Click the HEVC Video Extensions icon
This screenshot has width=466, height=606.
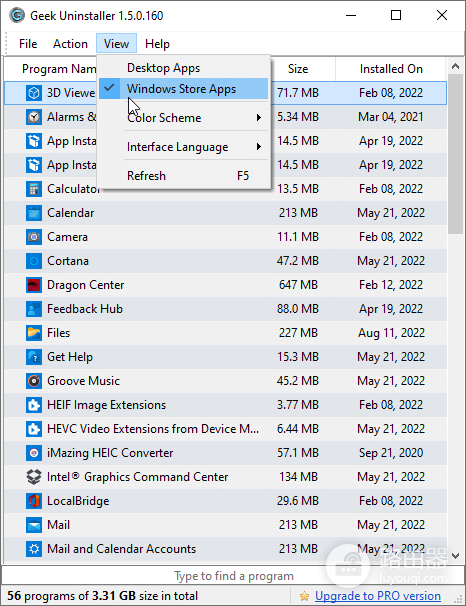click(x=34, y=429)
